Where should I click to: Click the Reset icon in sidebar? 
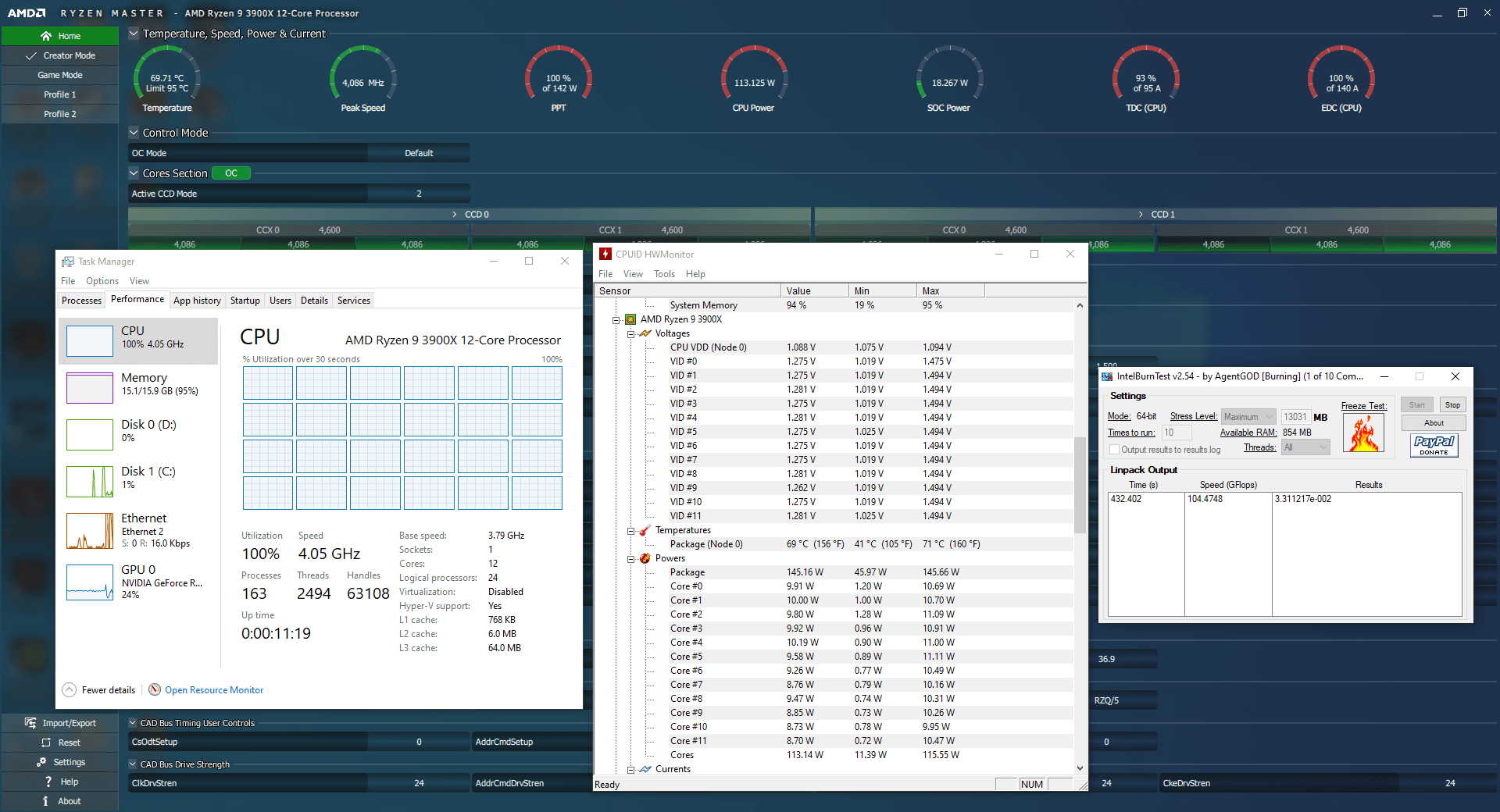pos(46,743)
